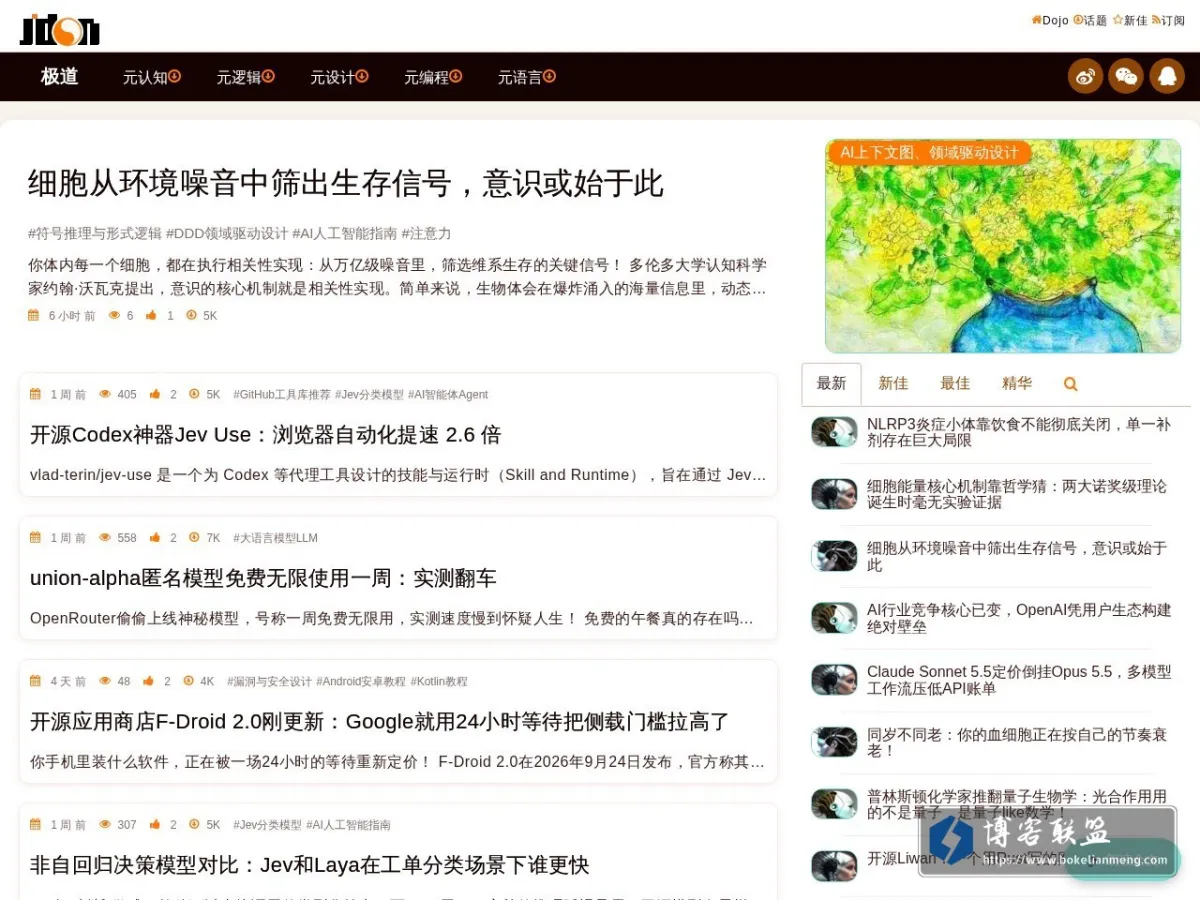Switch to the 最新 tab

pos(831,384)
